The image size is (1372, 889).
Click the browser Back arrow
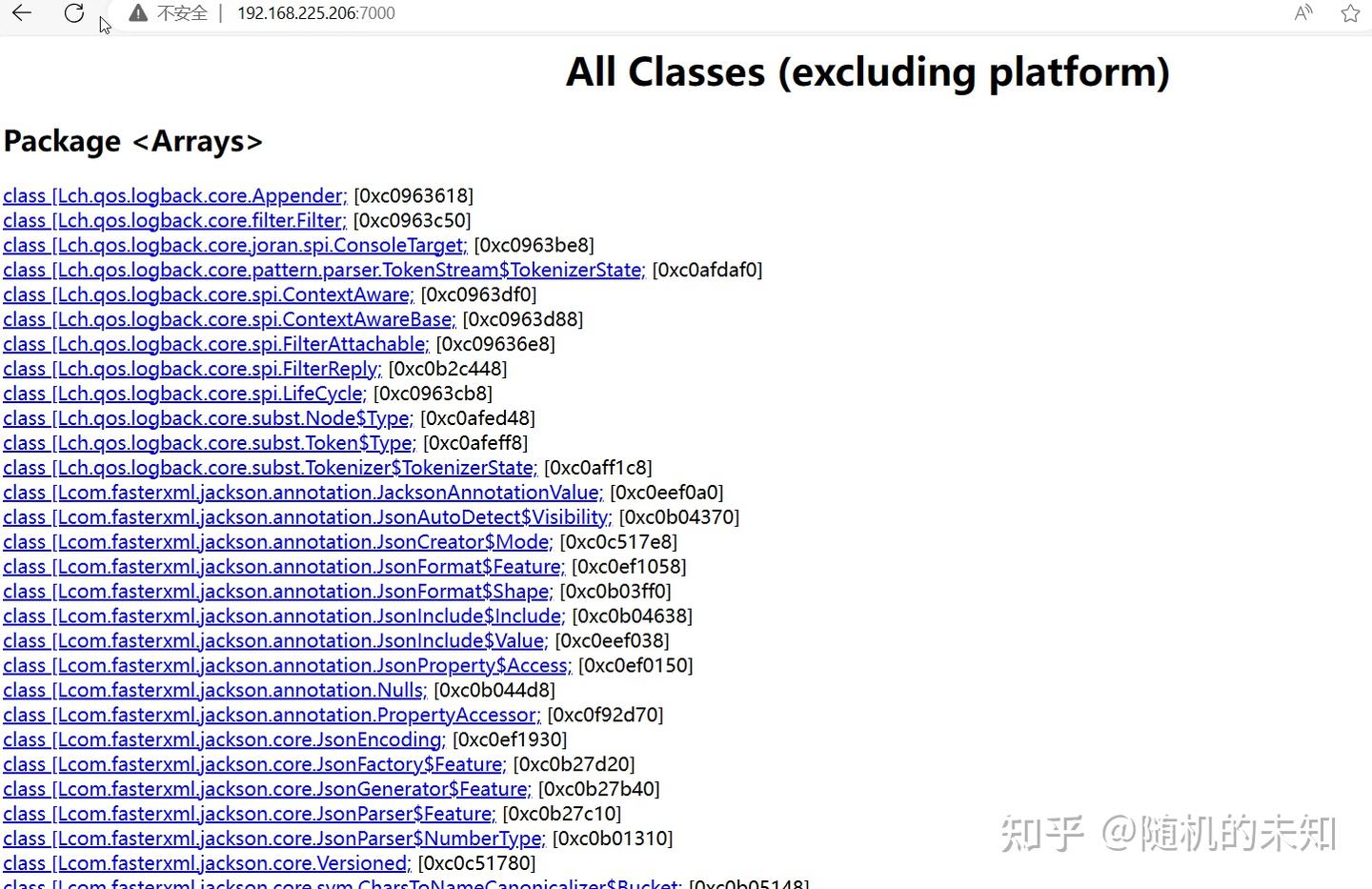pyautogui.click(x=21, y=13)
